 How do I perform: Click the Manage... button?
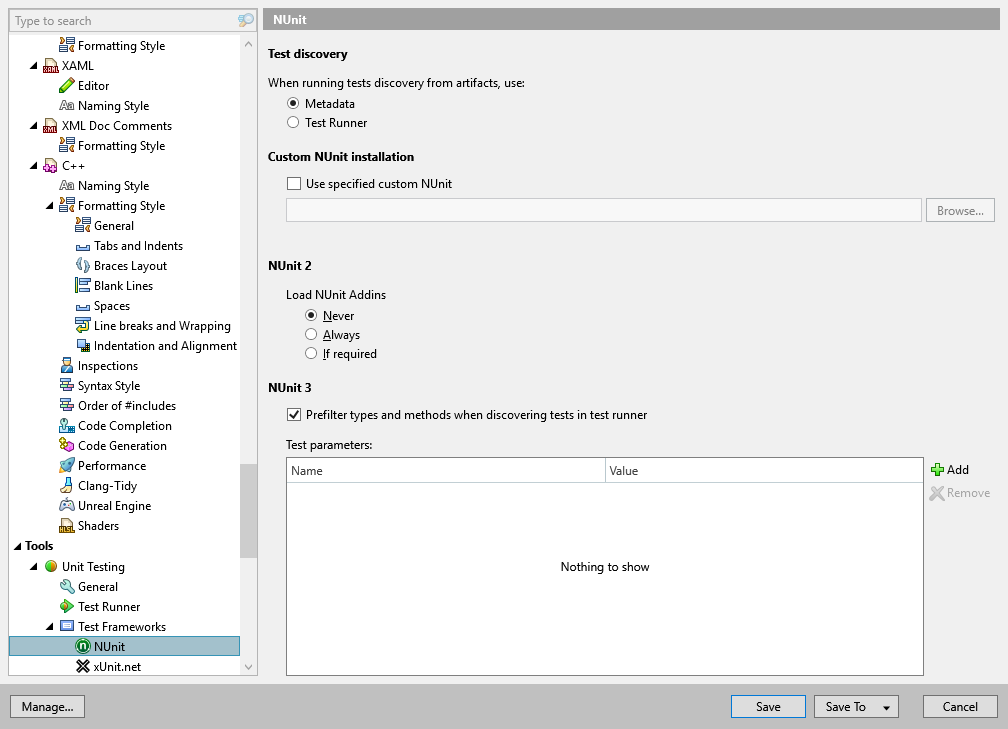48,706
